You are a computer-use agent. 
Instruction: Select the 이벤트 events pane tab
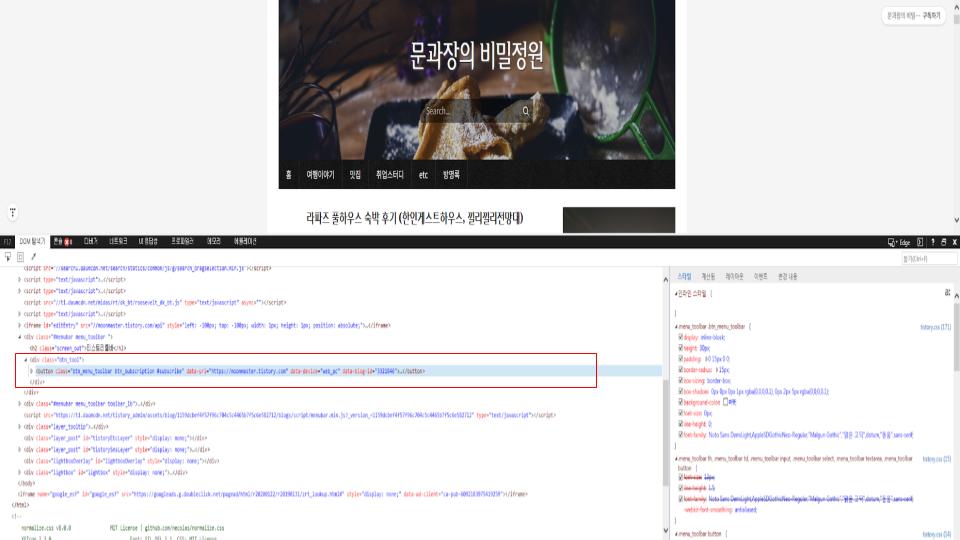pos(760,277)
